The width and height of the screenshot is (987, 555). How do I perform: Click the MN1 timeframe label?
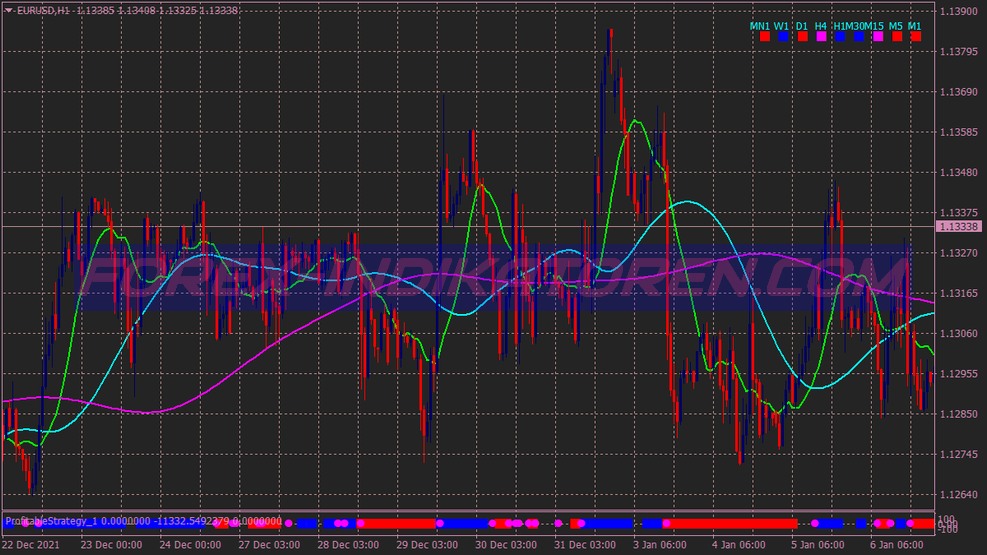point(760,26)
